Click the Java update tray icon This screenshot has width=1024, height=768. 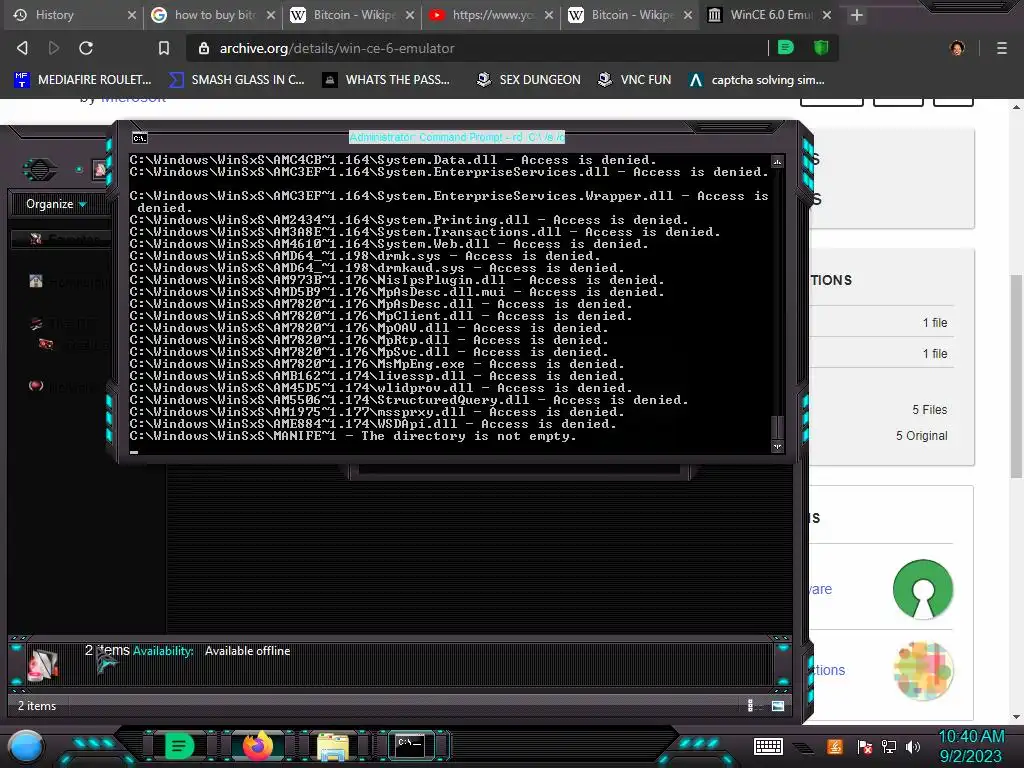pos(835,746)
